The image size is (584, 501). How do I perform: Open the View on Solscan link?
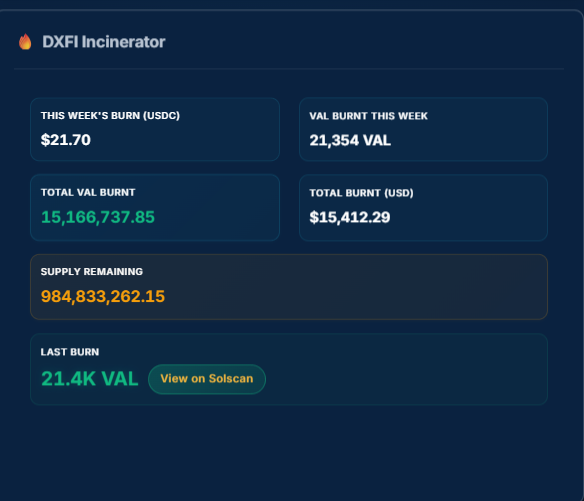click(207, 379)
